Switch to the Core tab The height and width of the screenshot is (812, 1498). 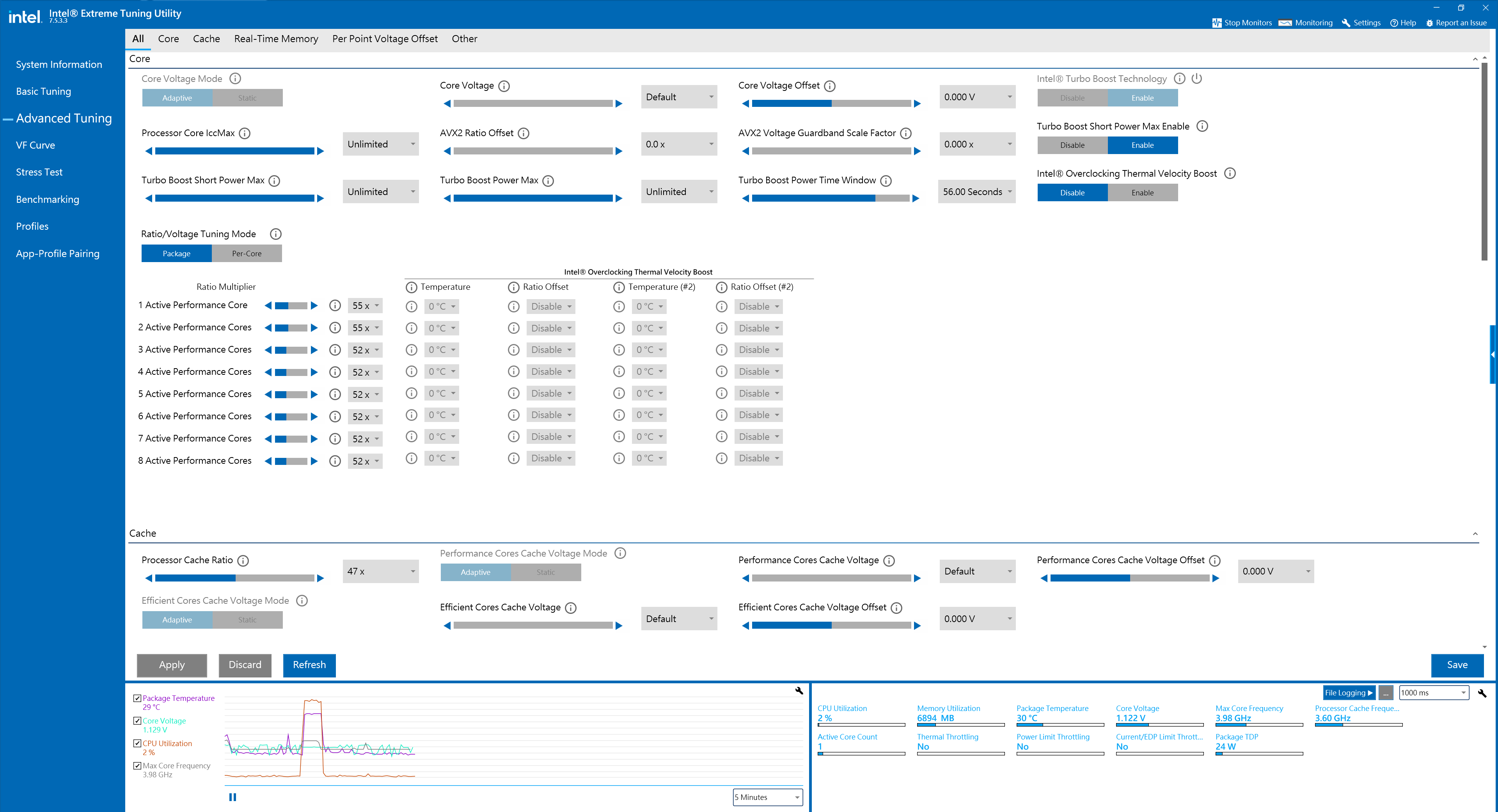click(168, 39)
